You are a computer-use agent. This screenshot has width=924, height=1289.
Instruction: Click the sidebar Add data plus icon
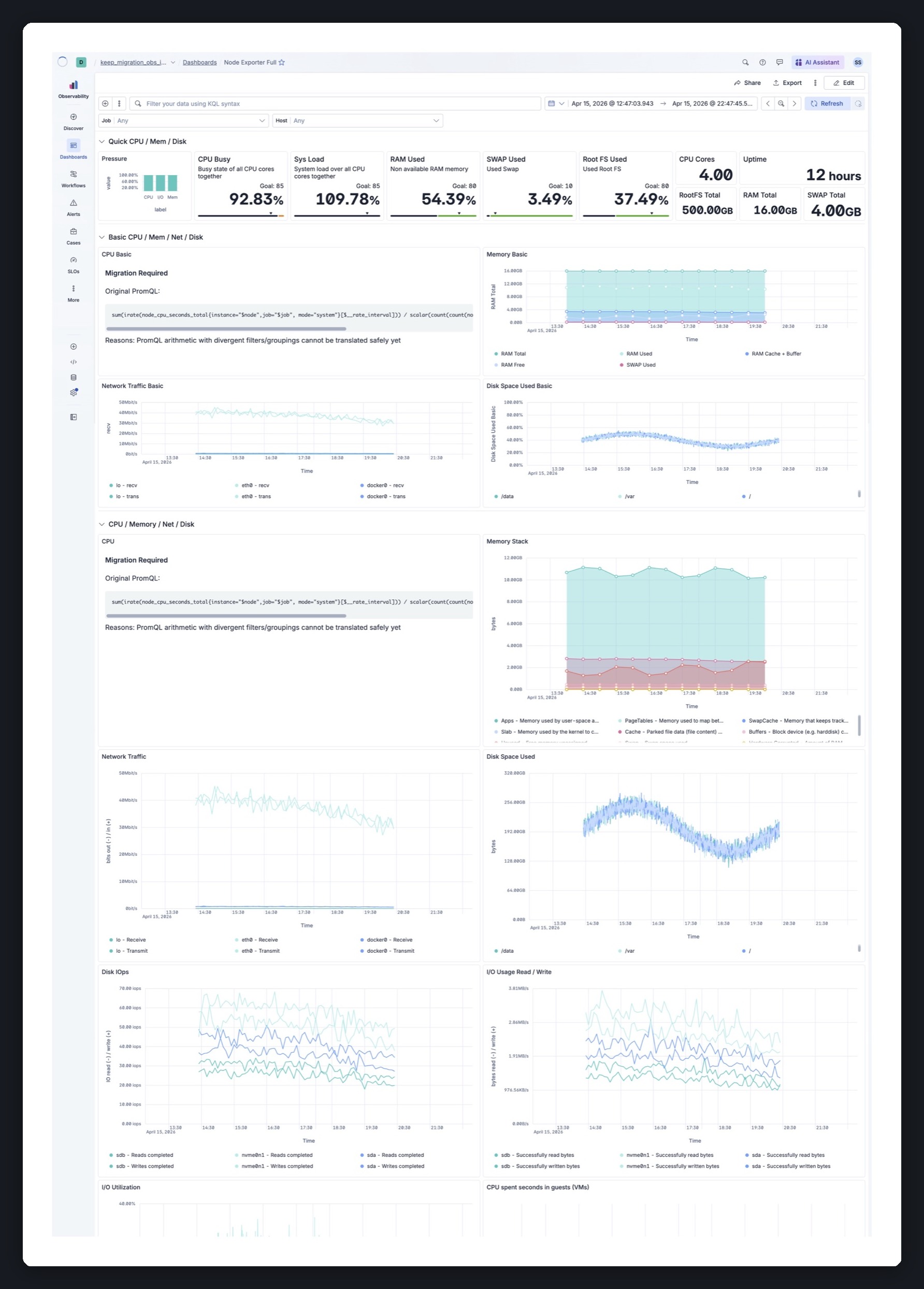[x=74, y=347]
